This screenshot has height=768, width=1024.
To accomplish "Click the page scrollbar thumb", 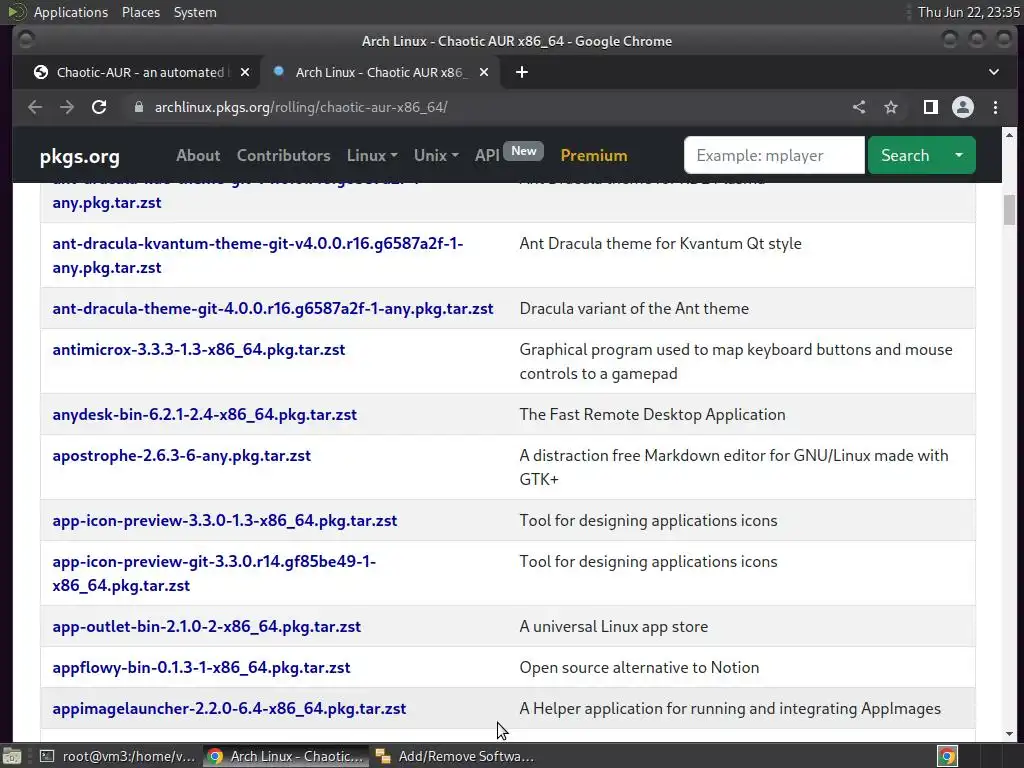I will point(1010,210).
